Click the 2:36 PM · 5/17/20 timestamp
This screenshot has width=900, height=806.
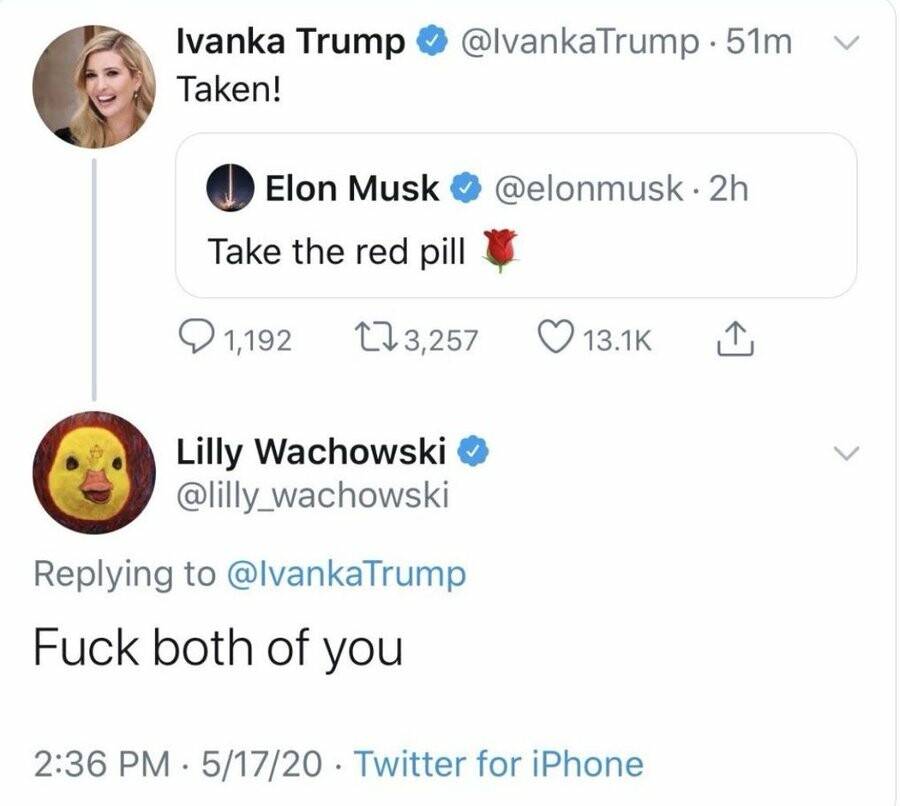coord(178,764)
